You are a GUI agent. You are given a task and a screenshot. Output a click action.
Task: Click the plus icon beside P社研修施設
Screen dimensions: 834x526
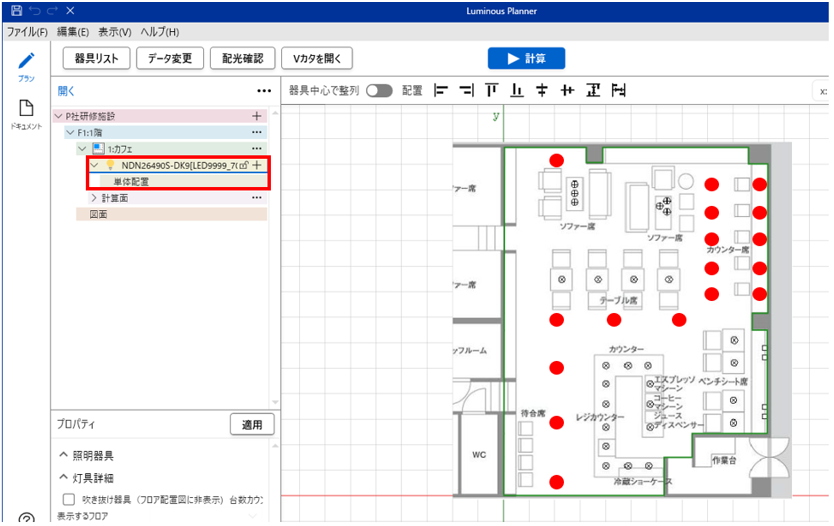(x=257, y=116)
